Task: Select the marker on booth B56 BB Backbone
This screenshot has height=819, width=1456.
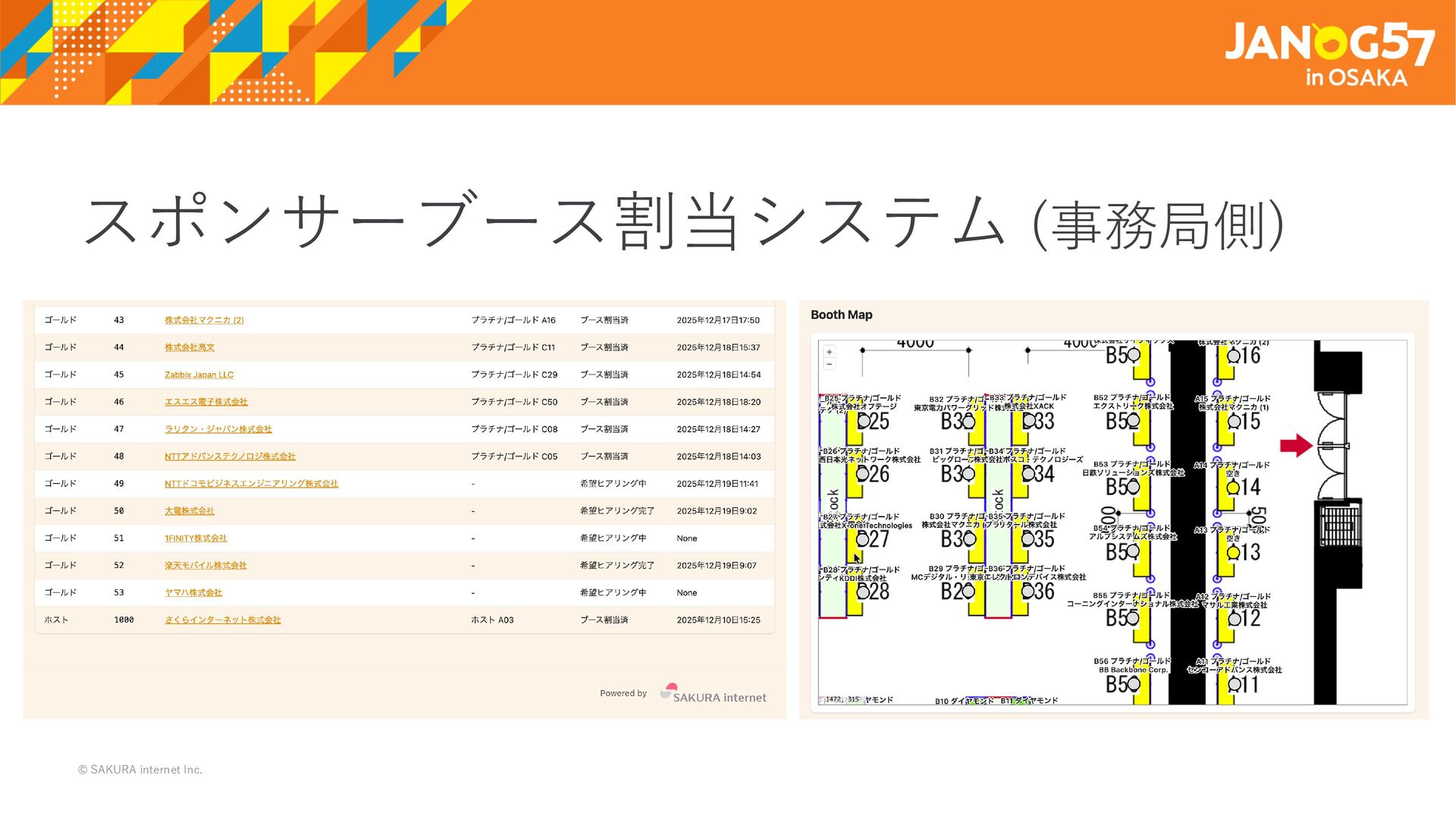Action: point(1134,684)
